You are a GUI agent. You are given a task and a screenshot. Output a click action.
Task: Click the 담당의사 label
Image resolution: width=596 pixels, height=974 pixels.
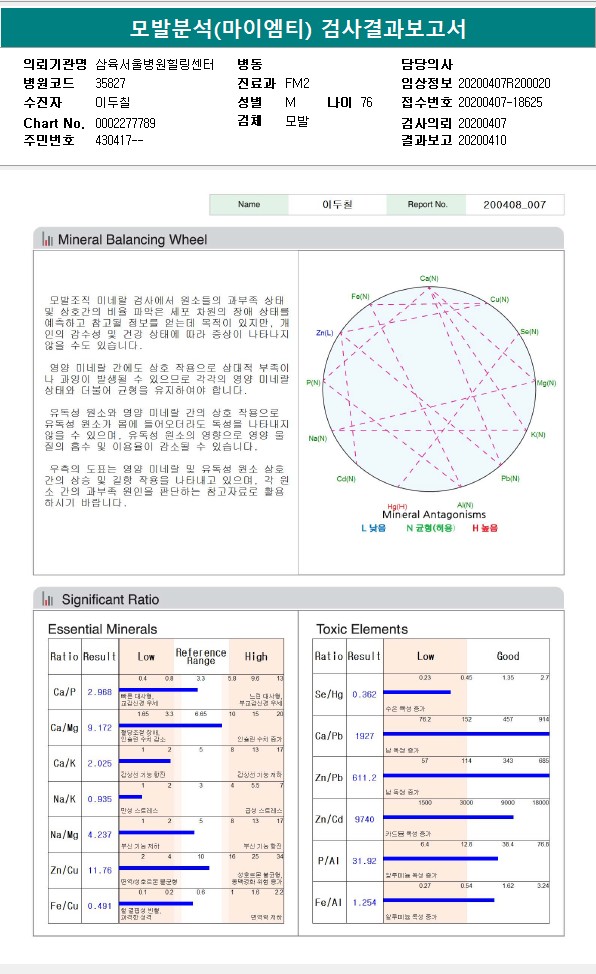pos(427,64)
